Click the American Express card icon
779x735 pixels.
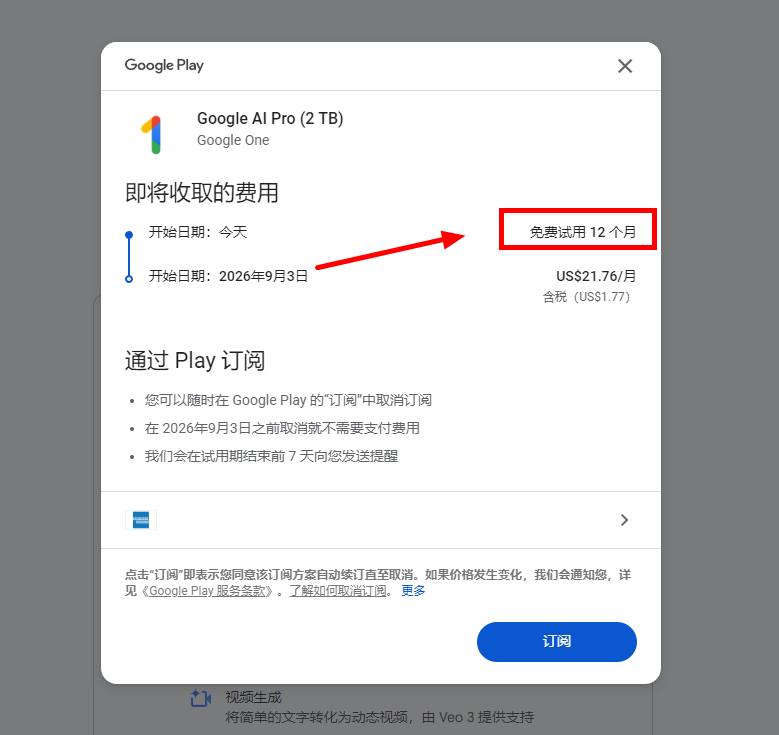coord(141,520)
